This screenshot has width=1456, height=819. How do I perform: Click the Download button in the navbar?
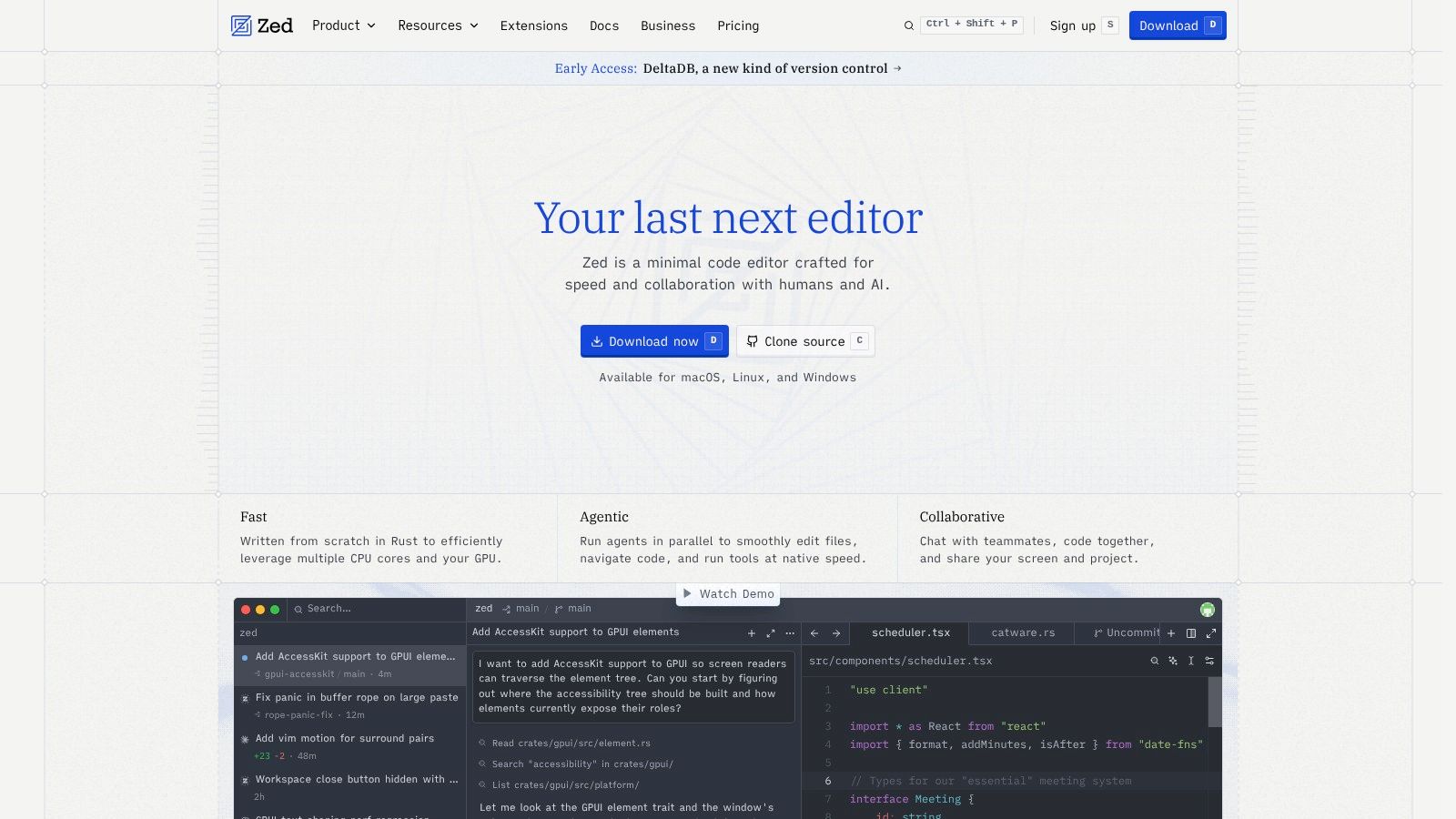[1178, 25]
